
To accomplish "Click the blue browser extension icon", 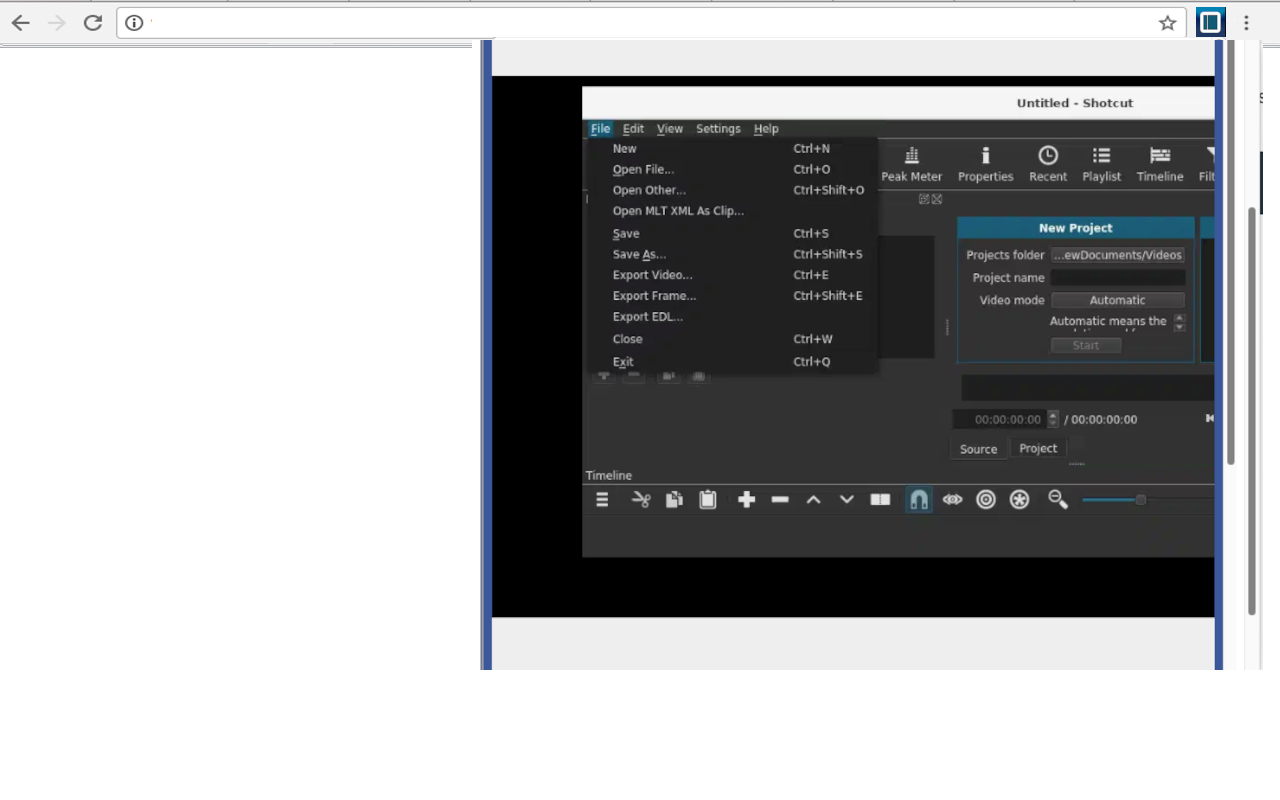I will coord(1211,22).
